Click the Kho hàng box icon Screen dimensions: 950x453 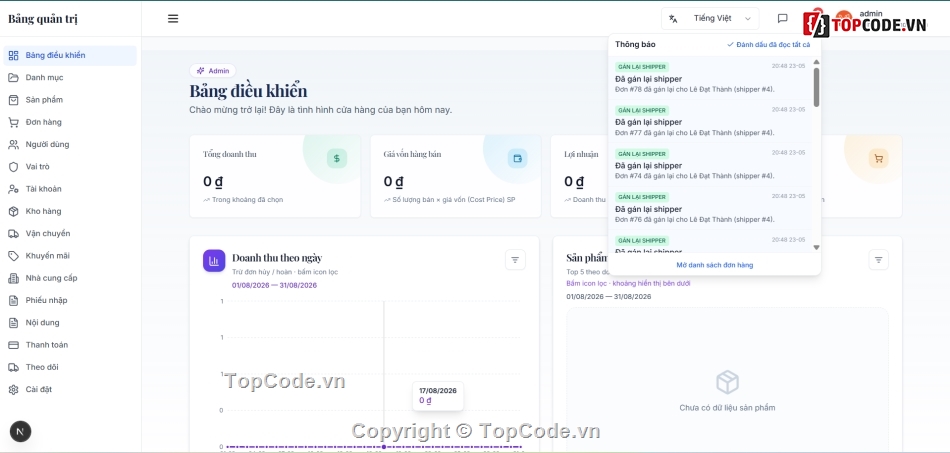[x=13, y=211]
